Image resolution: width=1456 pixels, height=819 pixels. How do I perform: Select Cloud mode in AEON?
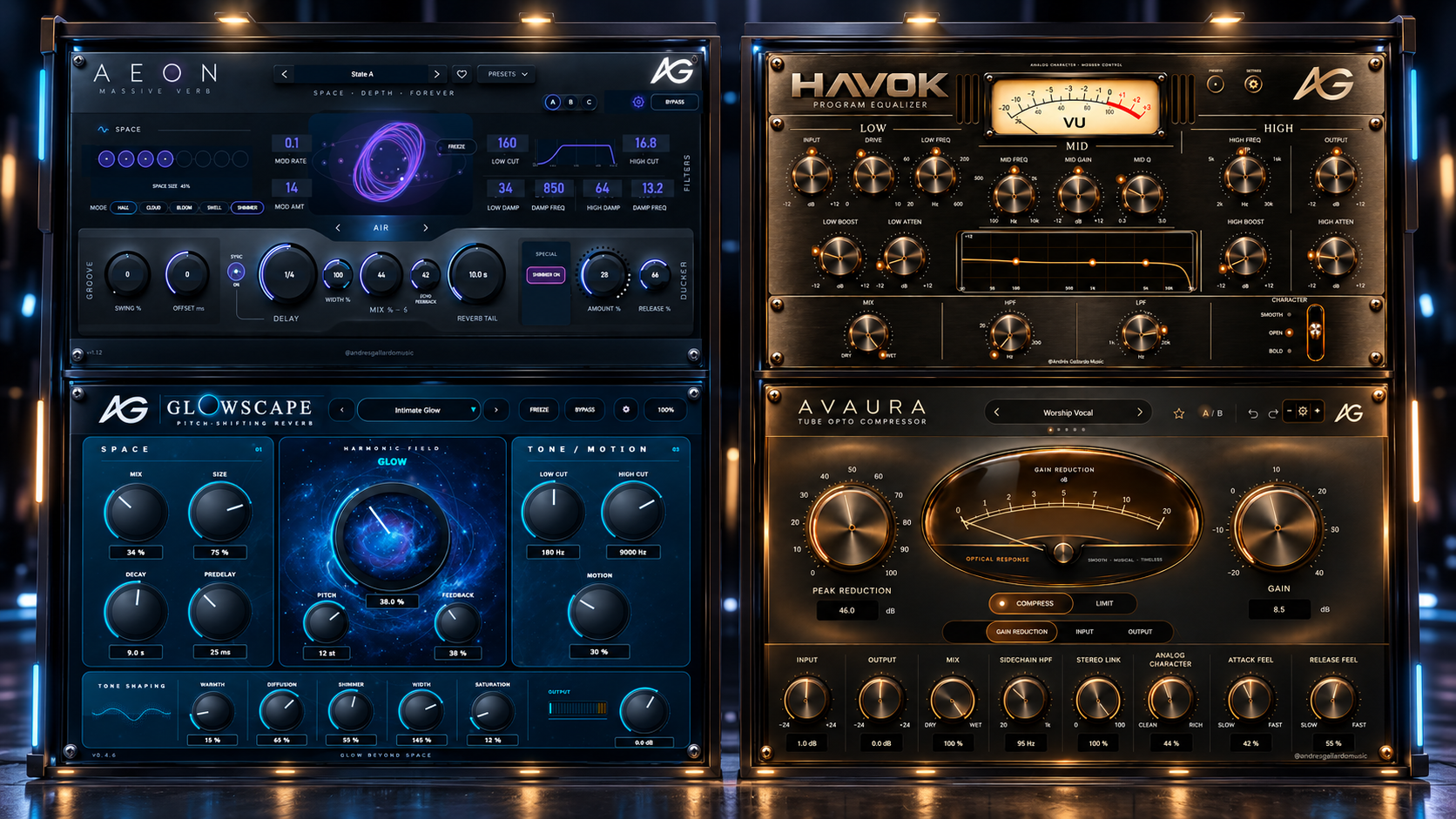pyautogui.click(x=153, y=208)
